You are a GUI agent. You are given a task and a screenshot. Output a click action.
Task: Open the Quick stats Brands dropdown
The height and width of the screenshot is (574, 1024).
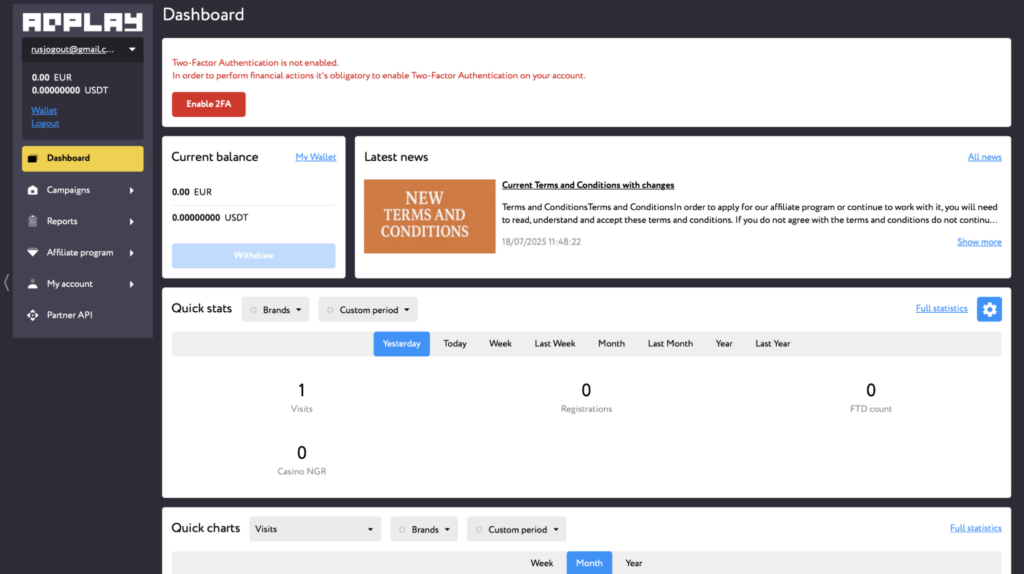coord(276,310)
